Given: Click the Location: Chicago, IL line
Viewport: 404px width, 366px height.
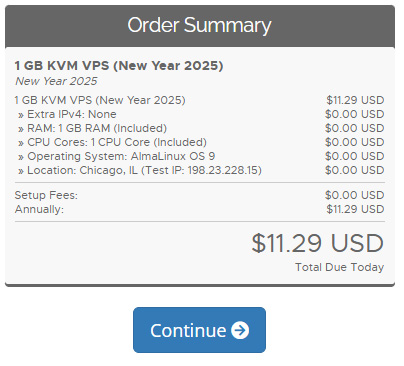Looking at the screenshot, I should pos(140,170).
